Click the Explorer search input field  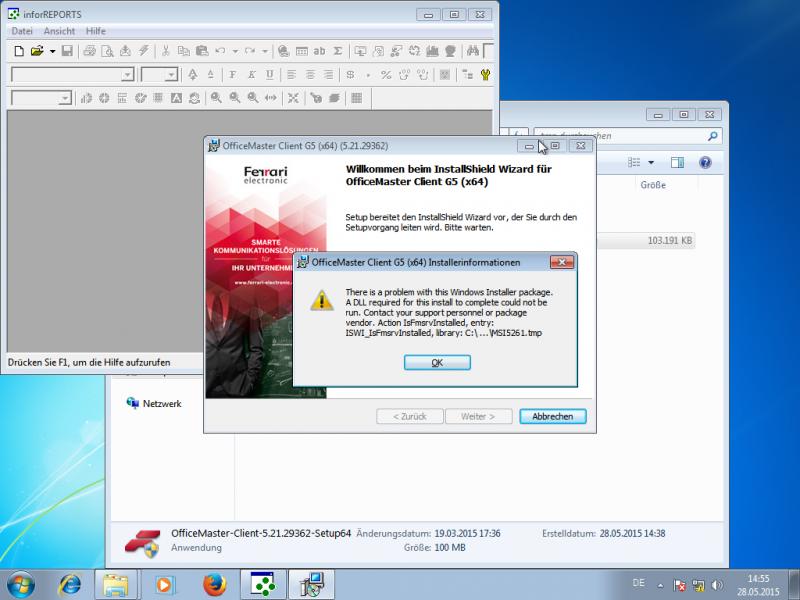pos(620,136)
